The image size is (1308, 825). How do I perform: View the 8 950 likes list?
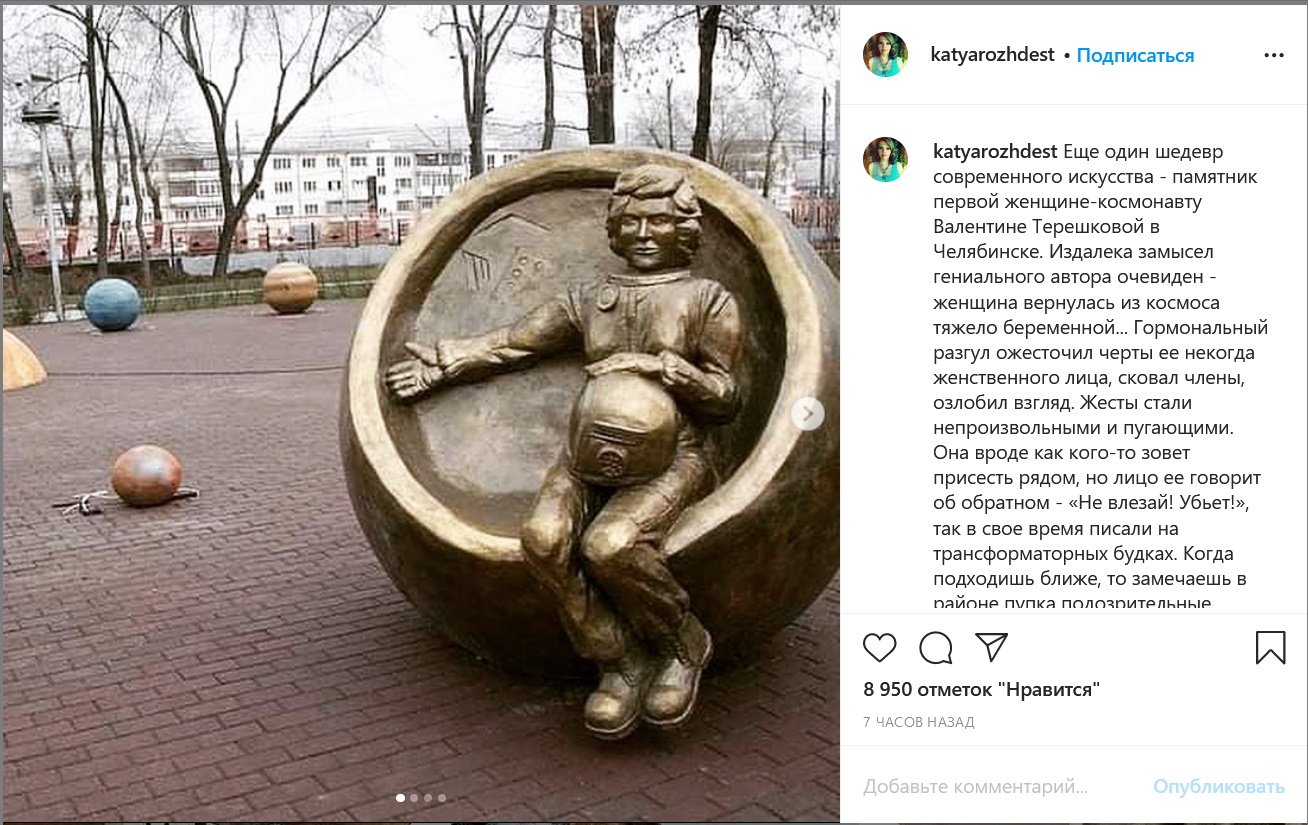982,689
